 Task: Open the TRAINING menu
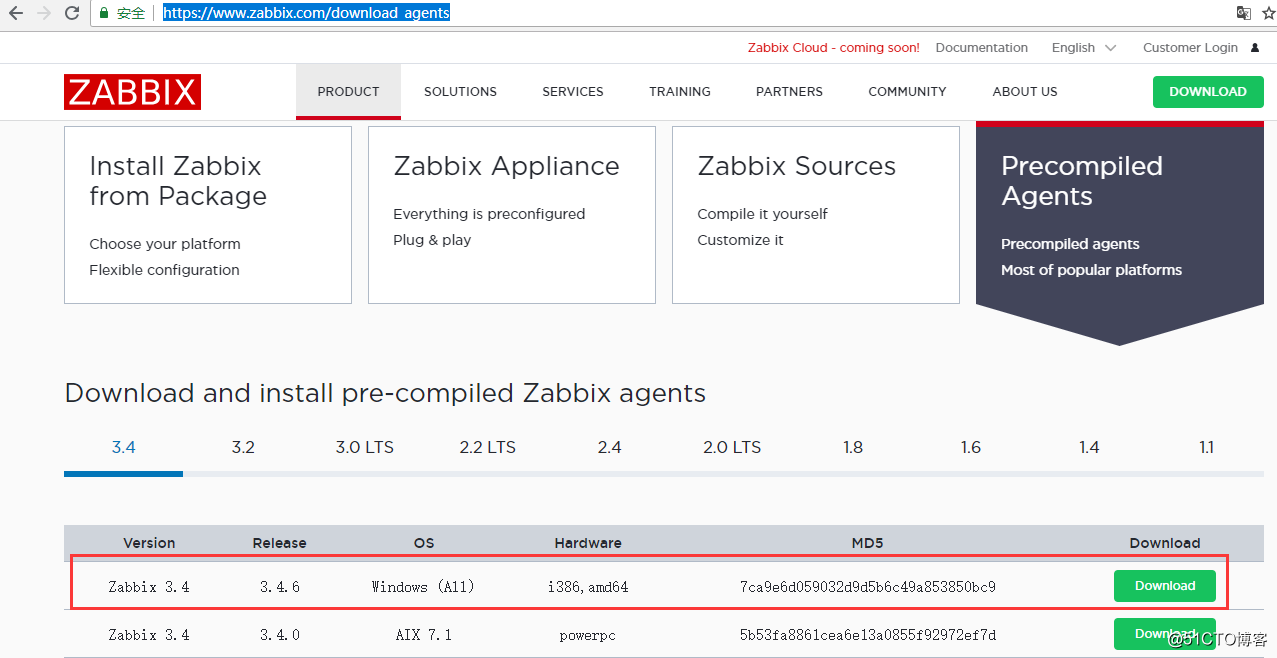click(680, 92)
